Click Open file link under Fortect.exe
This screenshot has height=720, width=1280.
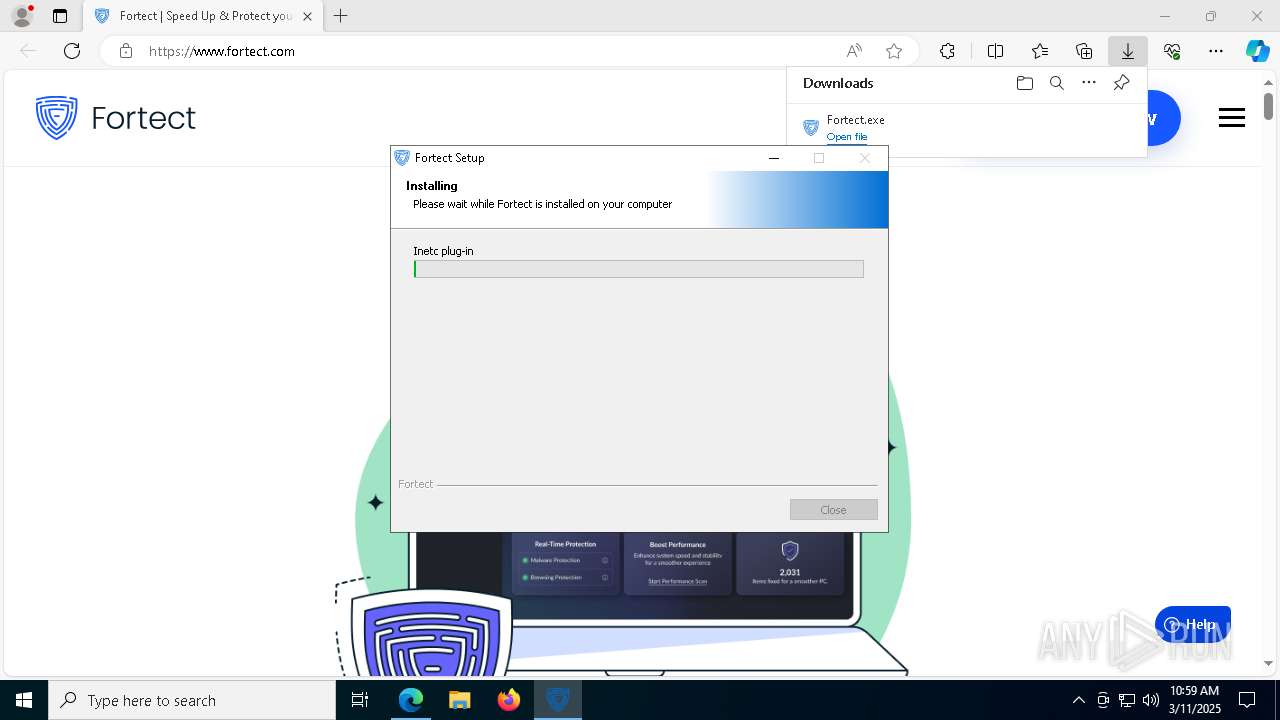(x=847, y=137)
